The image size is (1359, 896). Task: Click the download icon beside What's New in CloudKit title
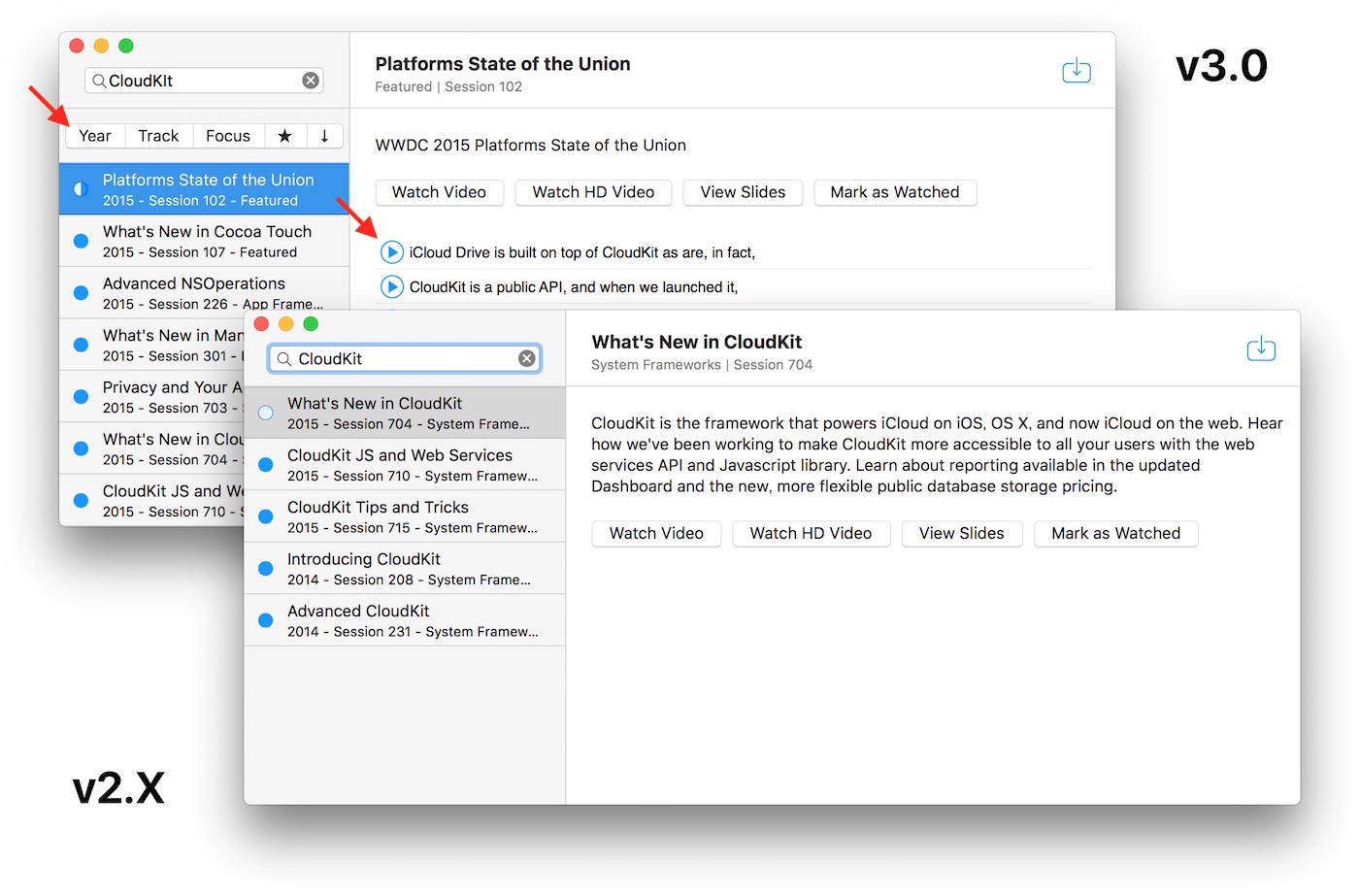click(x=1261, y=348)
